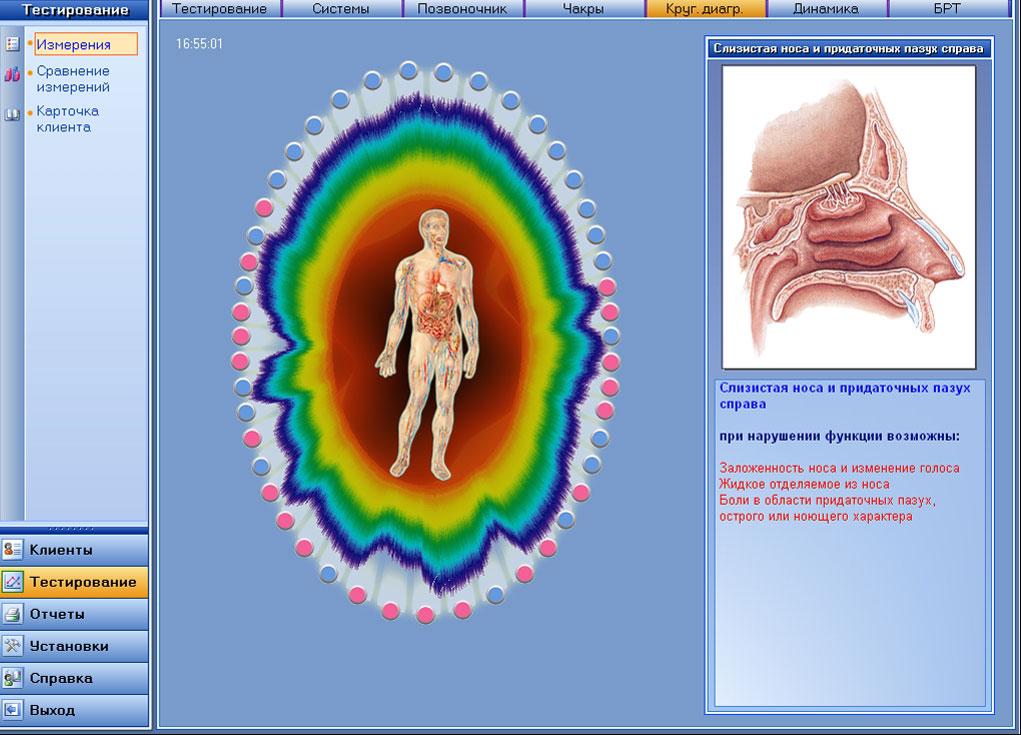This screenshot has width=1021, height=735.
Task: Click the Тестирование button in bottom navigation
Action: [x=74, y=582]
